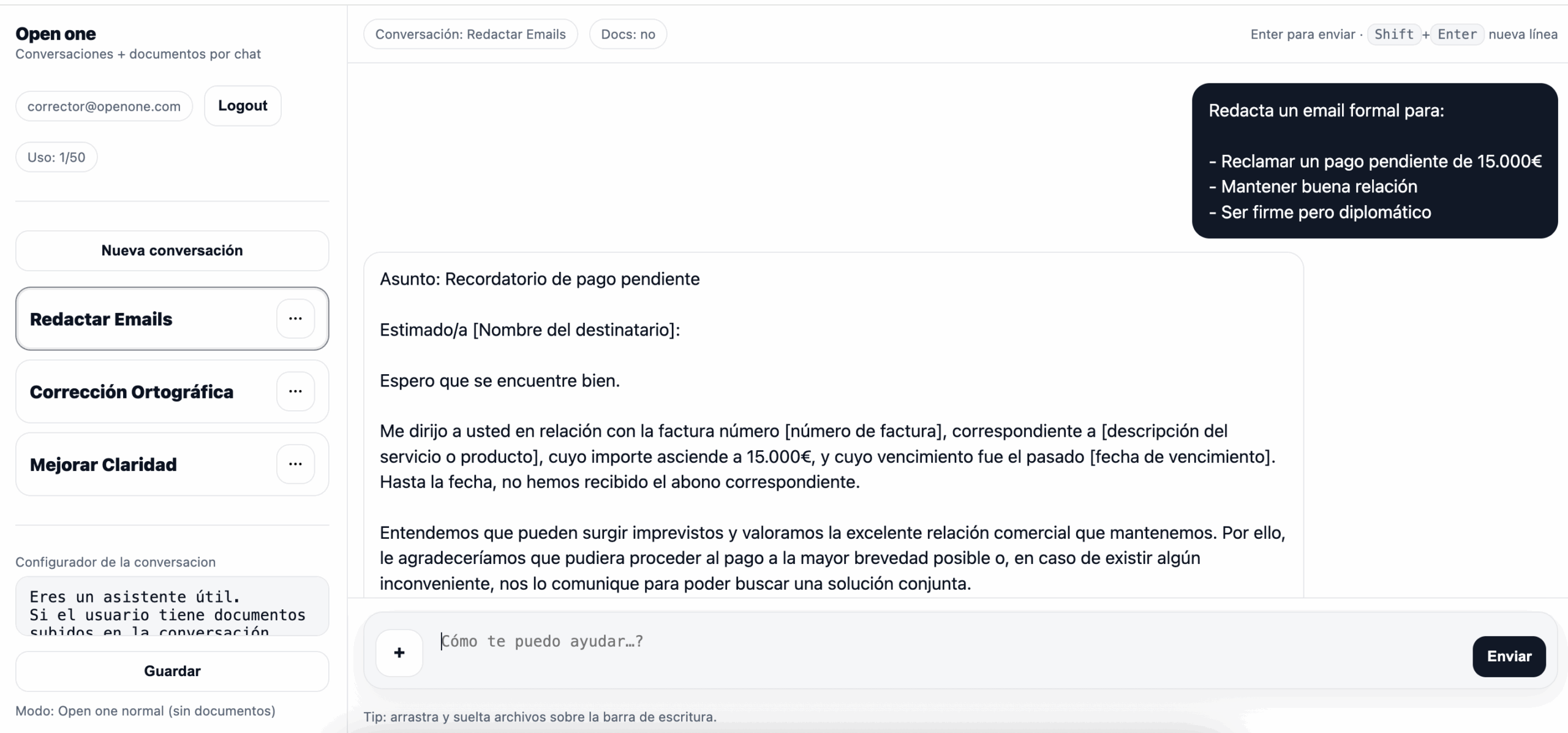Open the options menu for Mejorar Claridad
The image size is (1568, 733).
coord(296,464)
